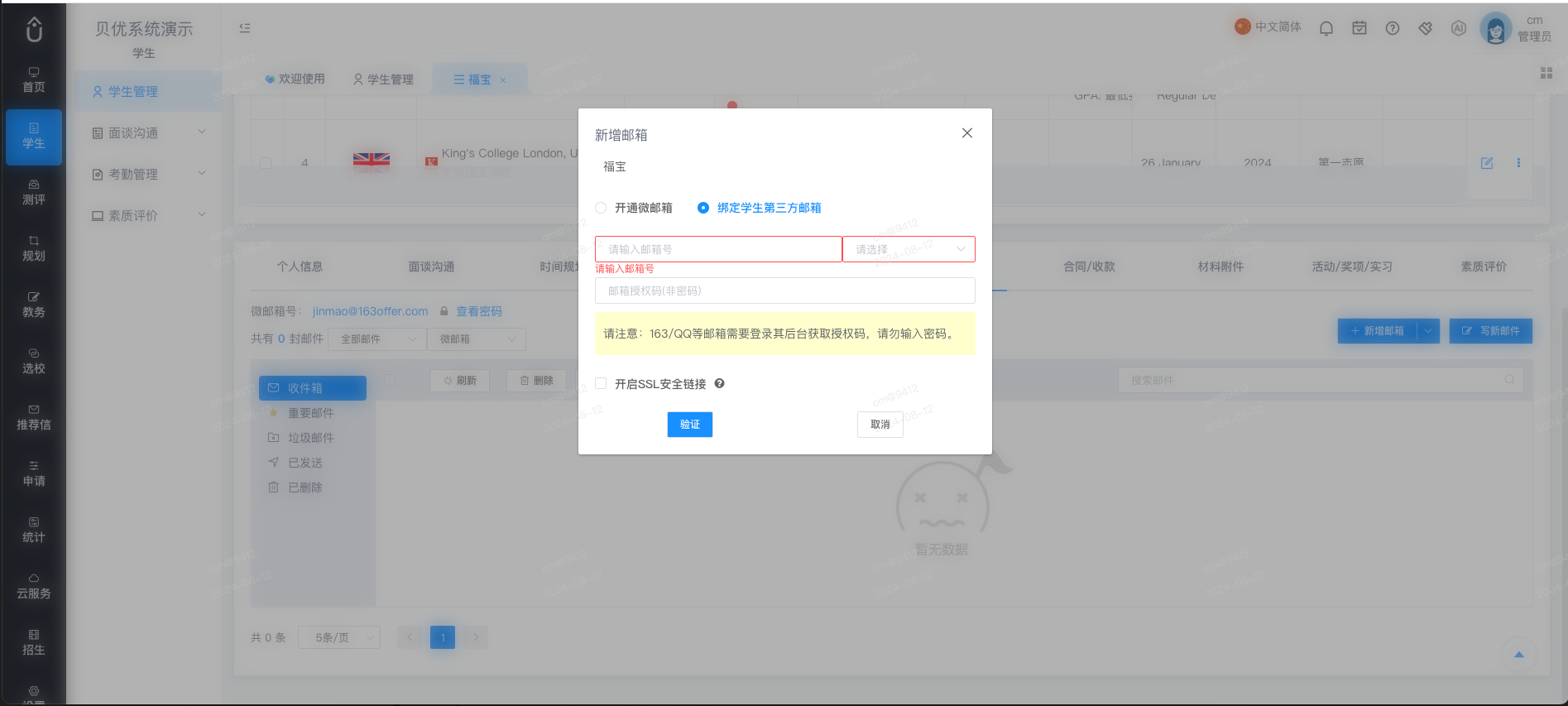Open the 合同/收款 tab
Image resolution: width=1568 pixels, height=706 pixels.
tap(1089, 267)
